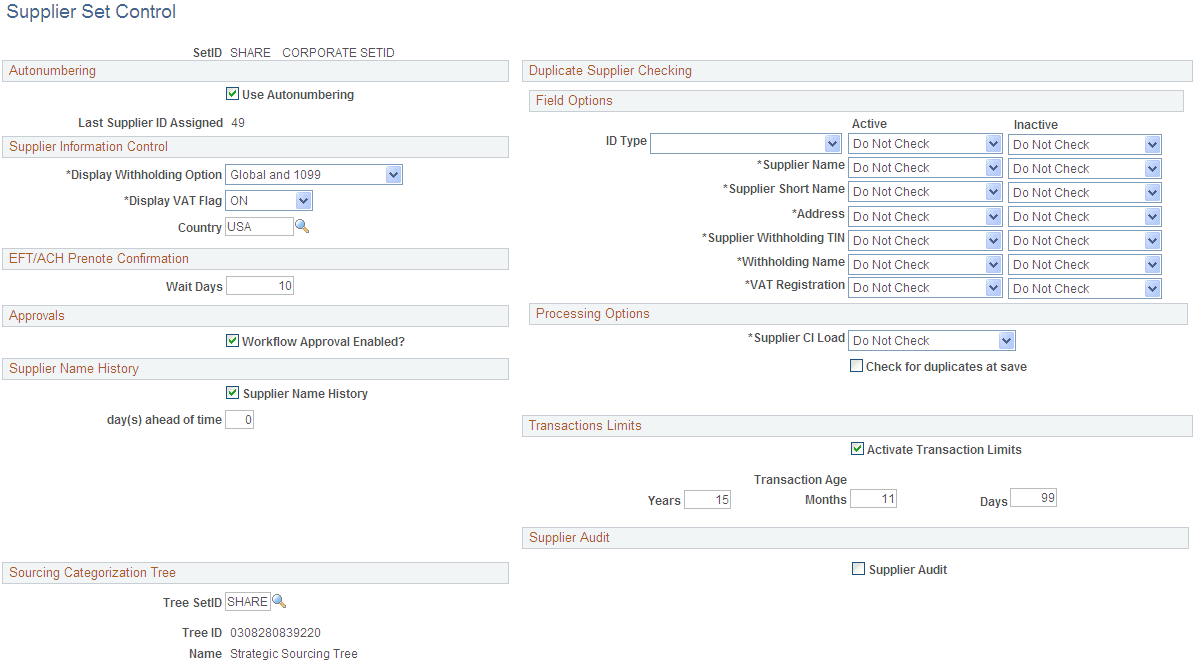Click the Wait Days input field
1195x667 pixels.
point(259,285)
